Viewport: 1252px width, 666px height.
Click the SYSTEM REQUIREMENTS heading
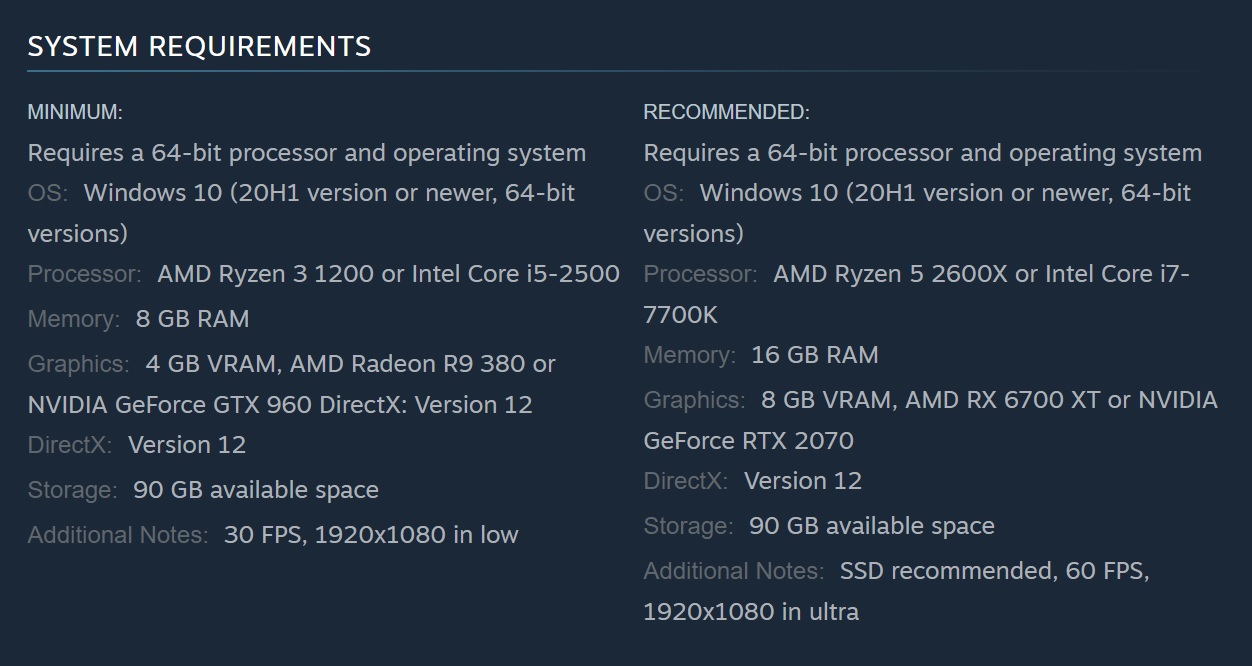199,46
